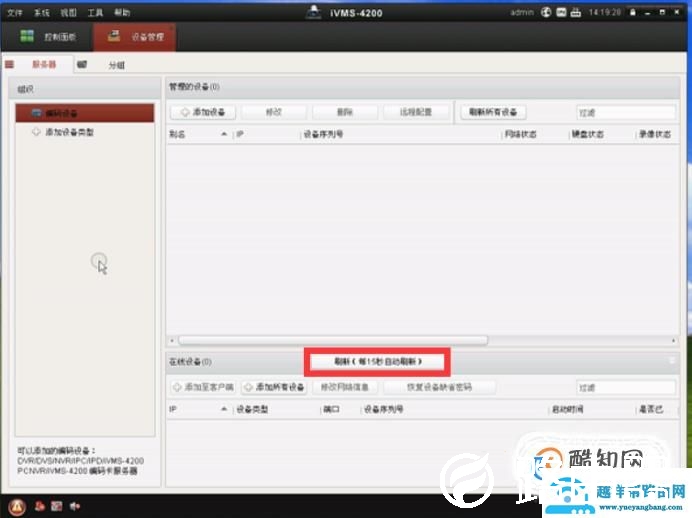Image resolution: width=692 pixels, height=518 pixels.
Task: Open the 视图 menu
Action: point(68,13)
